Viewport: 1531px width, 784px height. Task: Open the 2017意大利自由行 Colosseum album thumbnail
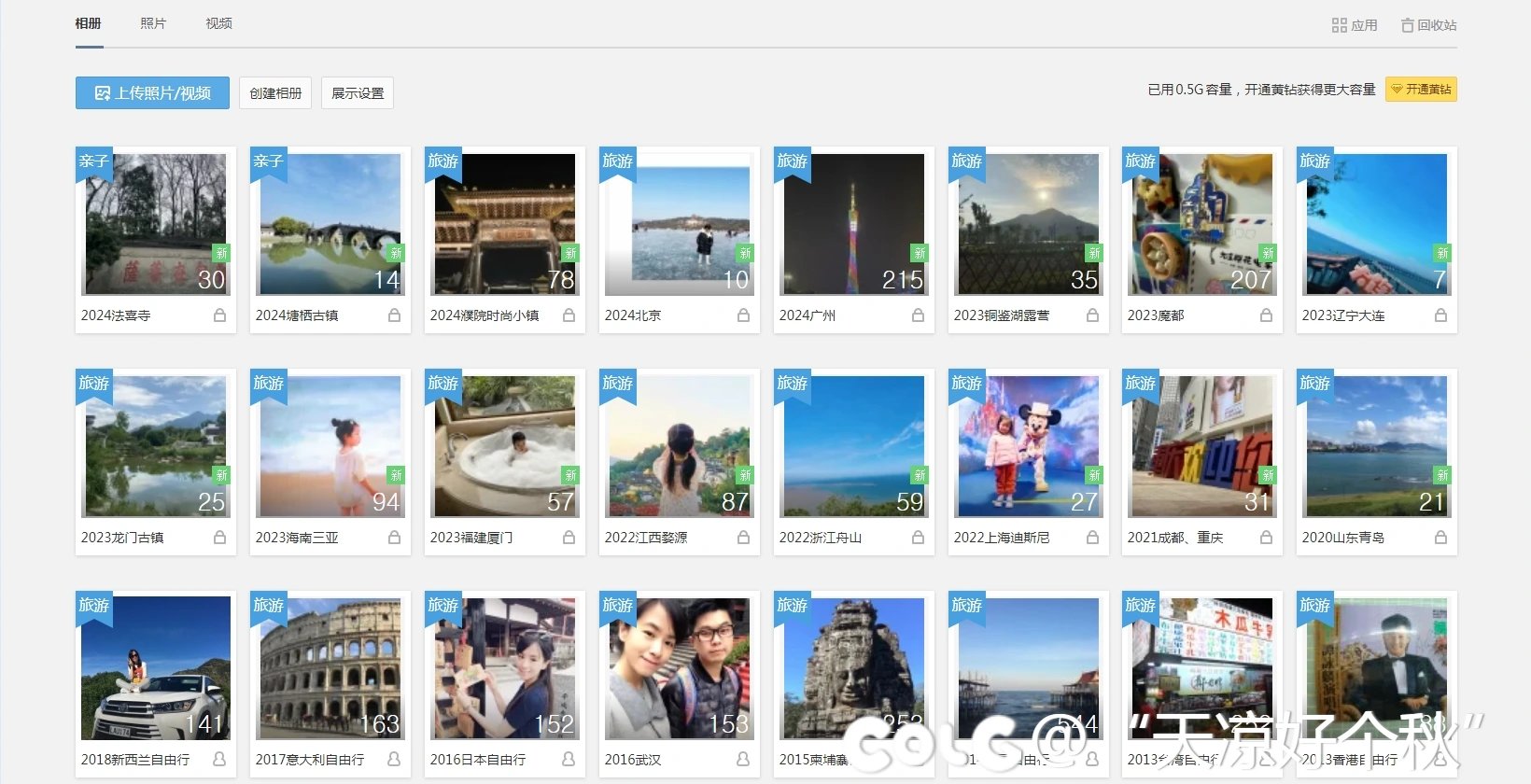330,668
